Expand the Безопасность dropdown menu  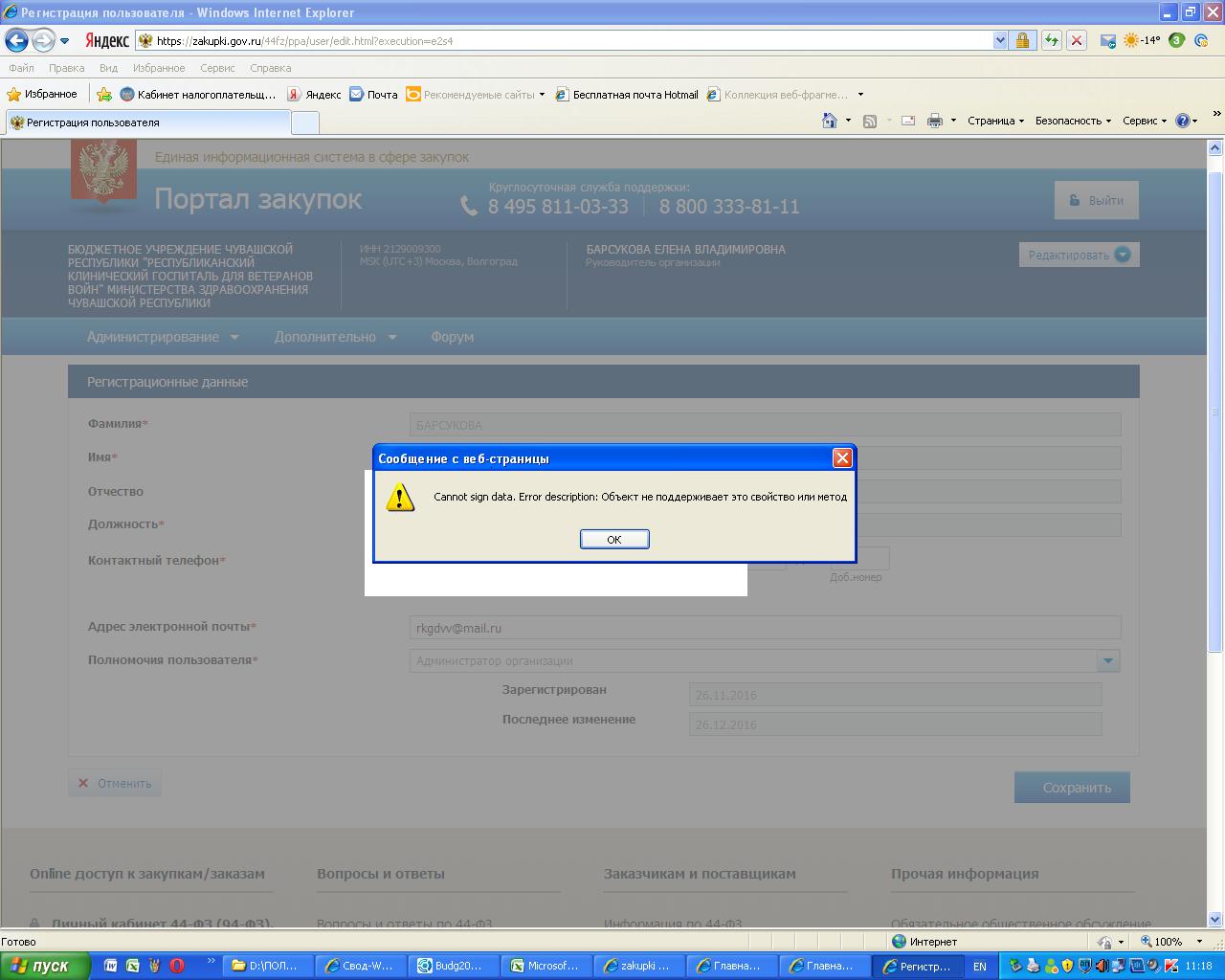click(1073, 121)
